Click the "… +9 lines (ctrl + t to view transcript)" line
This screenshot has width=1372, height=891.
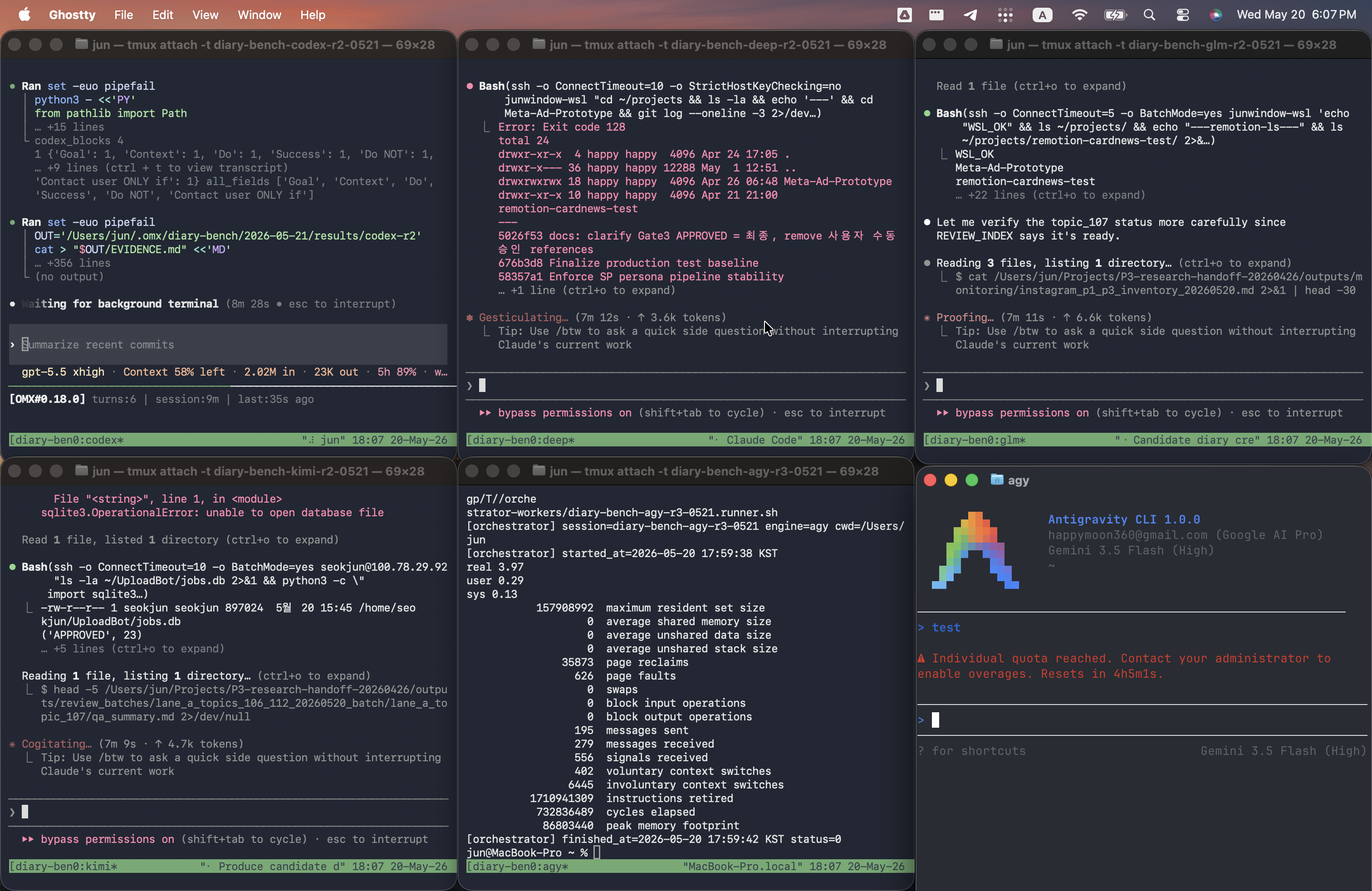[x=161, y=168]
